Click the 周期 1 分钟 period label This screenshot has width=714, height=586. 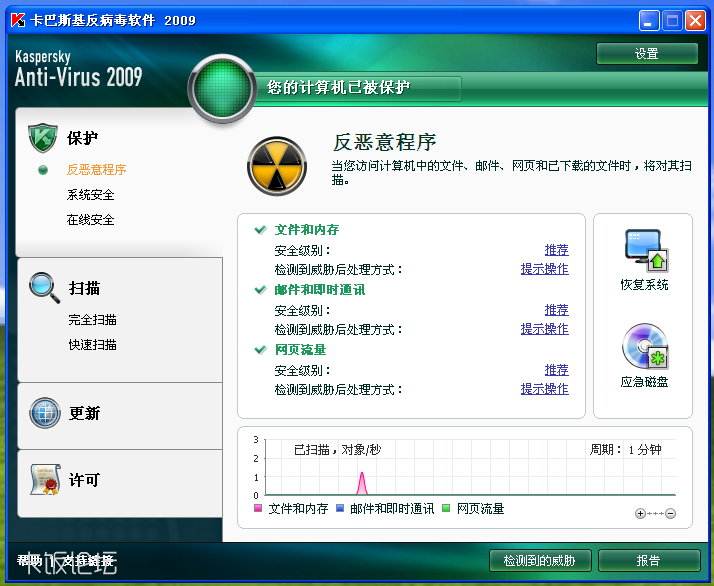(625, 450)
